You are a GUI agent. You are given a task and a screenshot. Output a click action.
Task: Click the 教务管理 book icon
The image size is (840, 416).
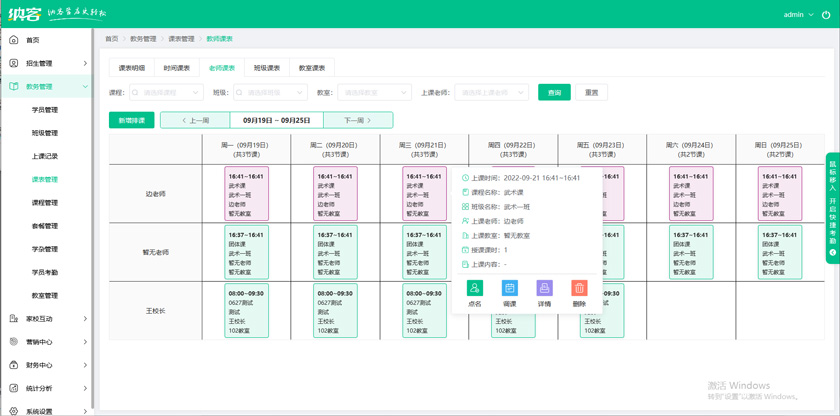[x=14, y=86]
